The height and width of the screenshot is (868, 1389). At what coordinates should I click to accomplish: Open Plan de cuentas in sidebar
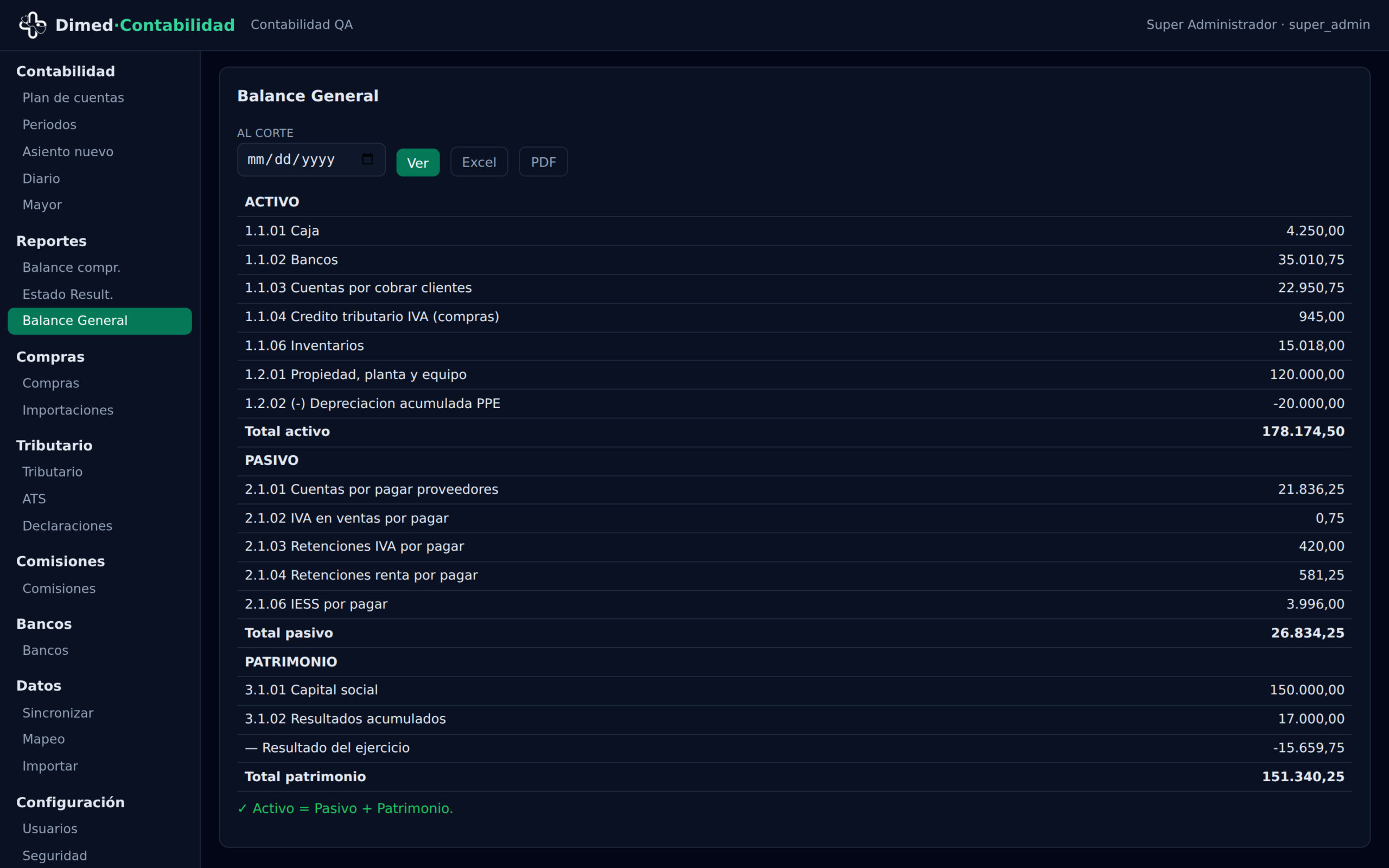click(73, 98)
